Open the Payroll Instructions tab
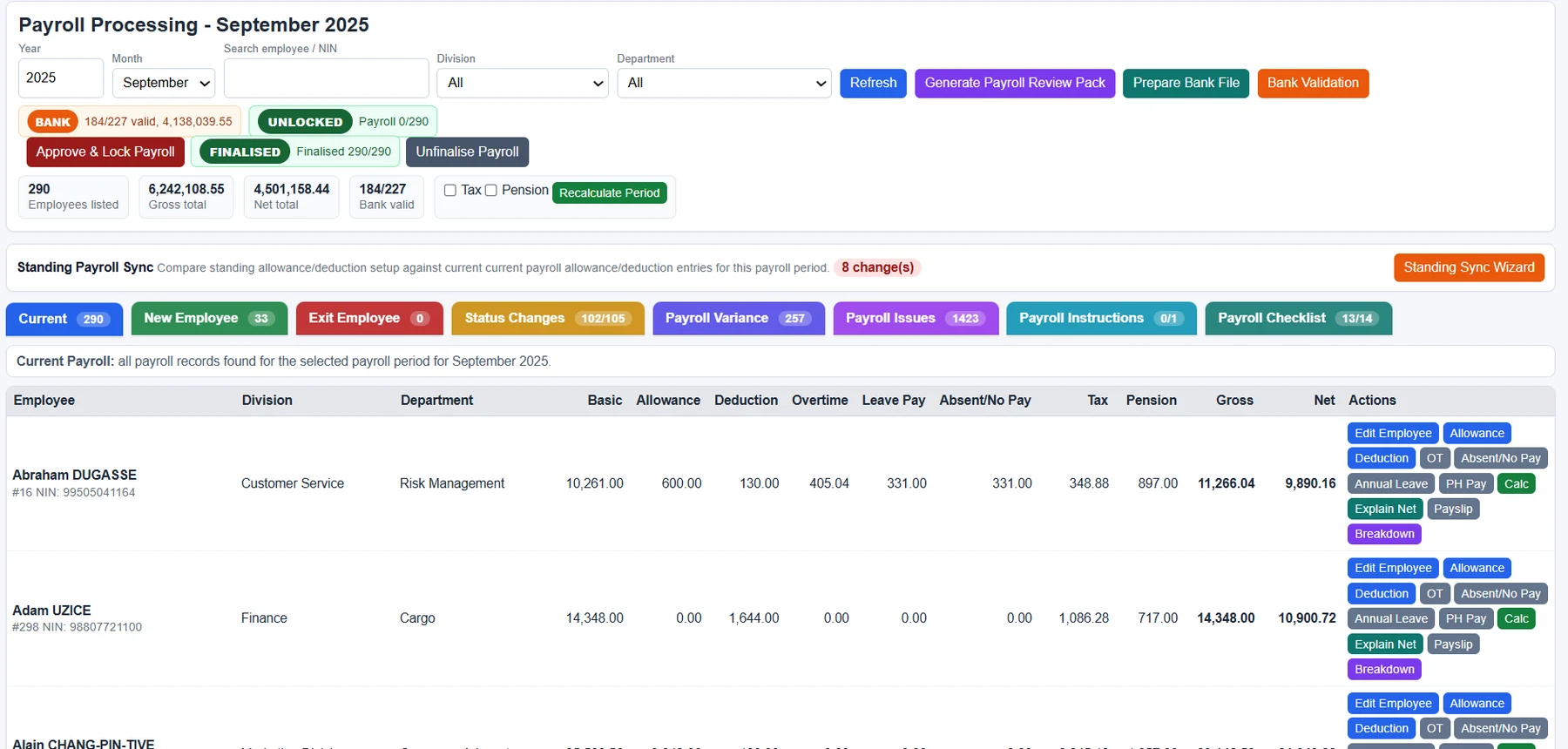Viewport: 1568px width, 749px height. pyautogui.click(x=1101, y=319)
